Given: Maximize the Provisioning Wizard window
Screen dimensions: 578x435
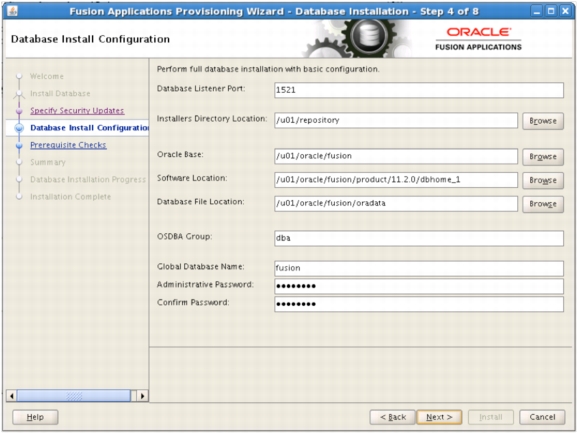Looking at the screenshot, I should [551, 11].
